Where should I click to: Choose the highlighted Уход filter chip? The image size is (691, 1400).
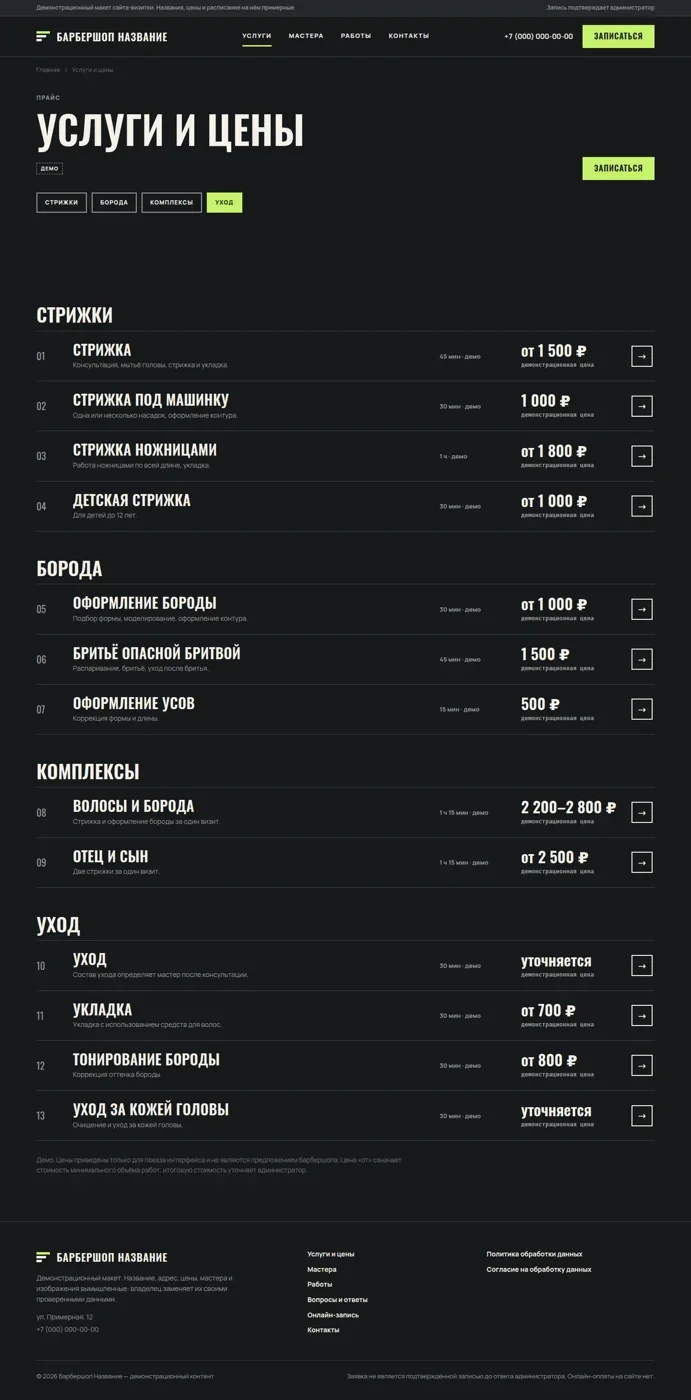(x=224, y=203)
